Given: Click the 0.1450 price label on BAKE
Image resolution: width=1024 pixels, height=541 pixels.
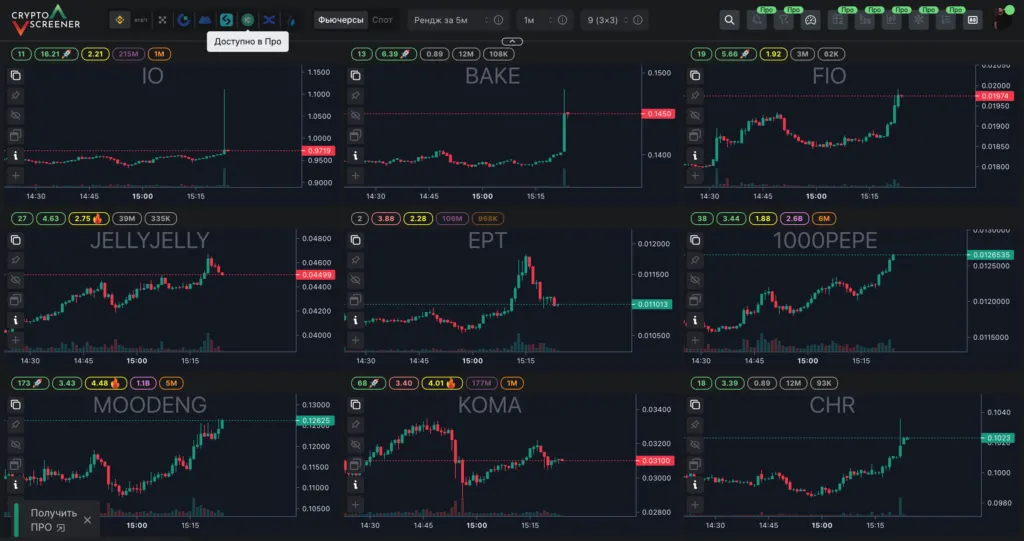Looking at the screenshot, I should click(658, 114).
